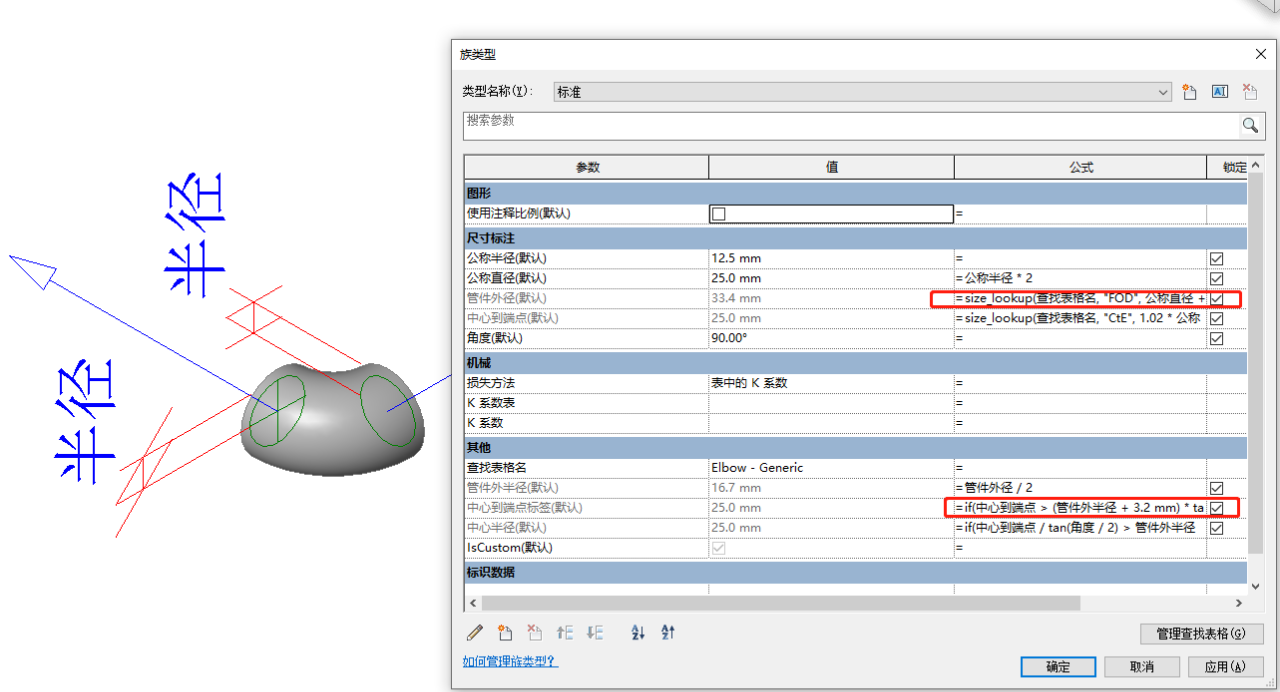The height and width of the screenshot is (692, 1280).
Task: Click the 取消 button
Action: pyautogui.click(x=1142, y=667)
